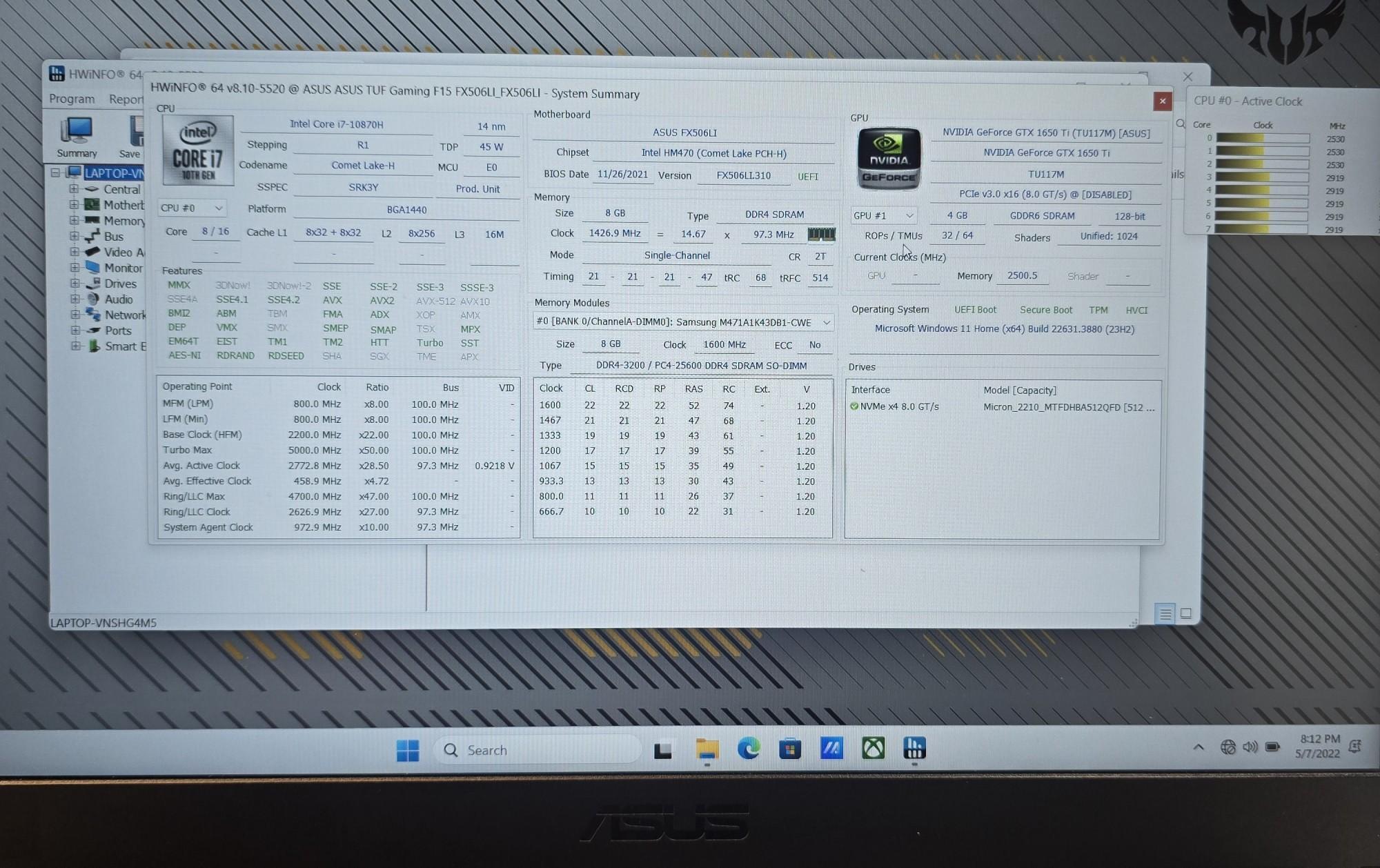Select the Bus tree icon
The image size is (1380, 868).
(x=92, y=236)
